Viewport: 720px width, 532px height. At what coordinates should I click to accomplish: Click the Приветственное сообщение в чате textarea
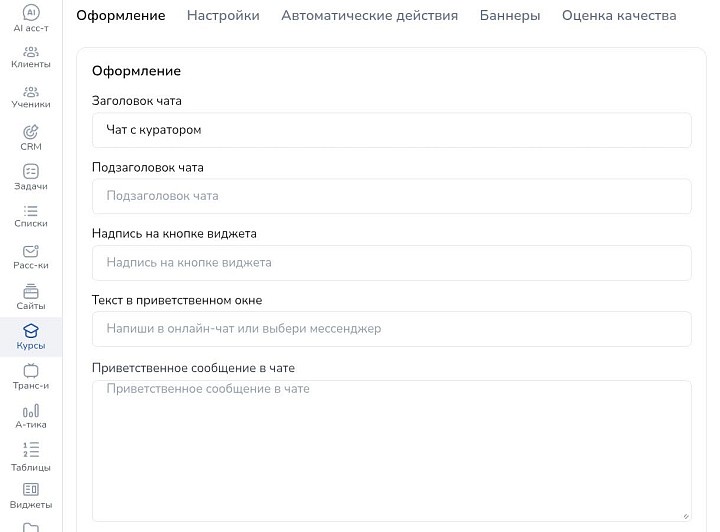[391, 450]
